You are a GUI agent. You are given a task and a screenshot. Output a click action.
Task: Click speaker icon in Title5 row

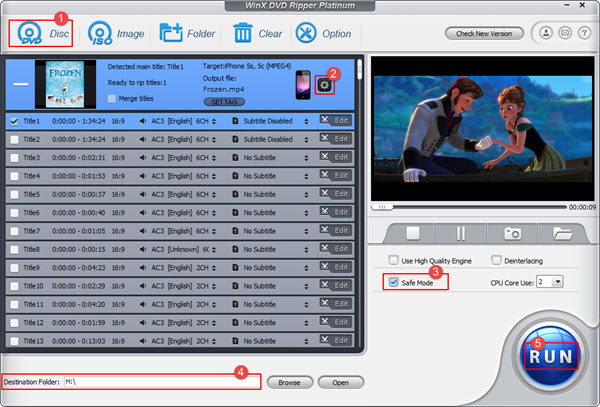pyautogui.click(x=143, y=195)
